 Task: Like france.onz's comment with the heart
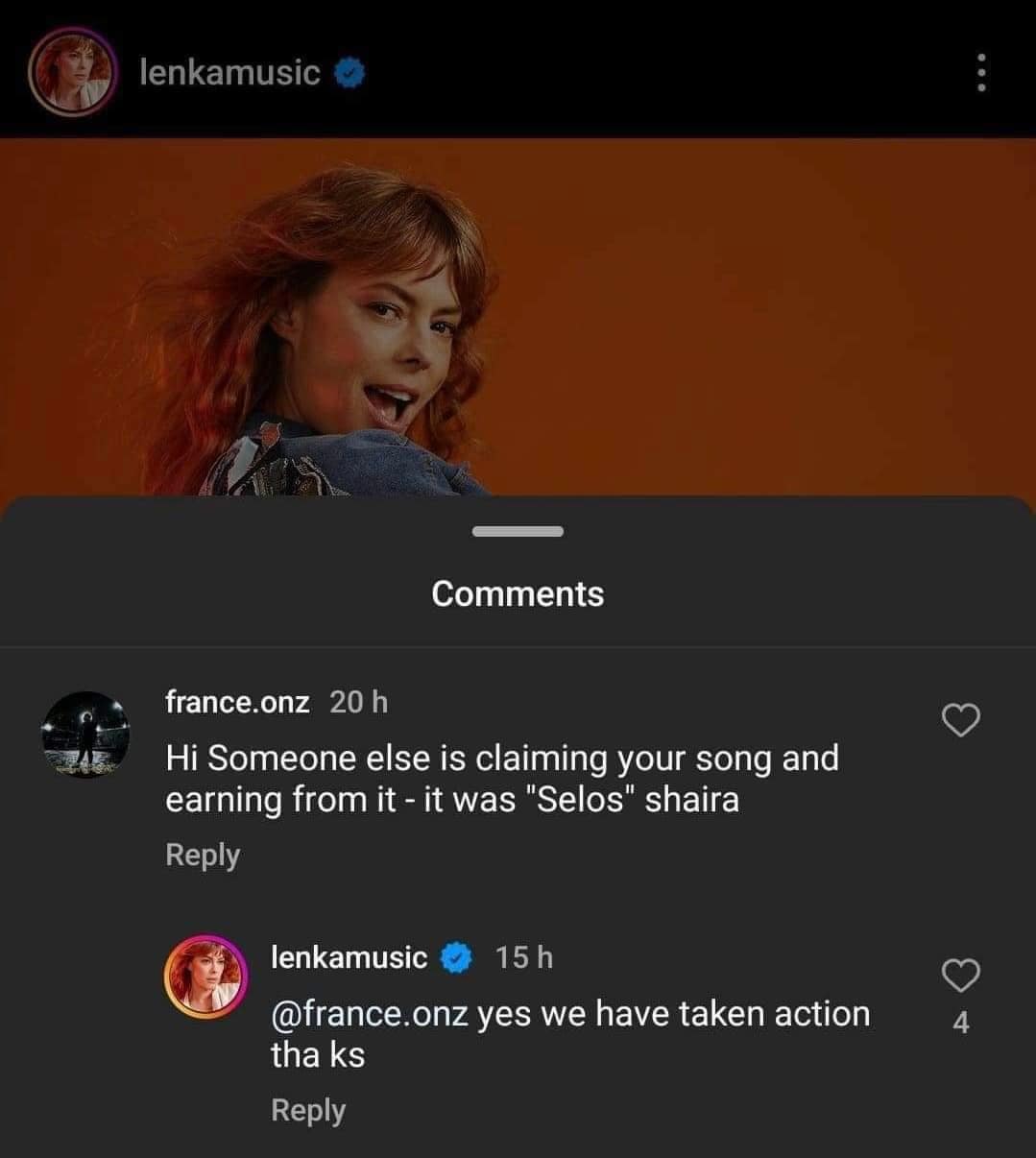click(x=961, y=720)
